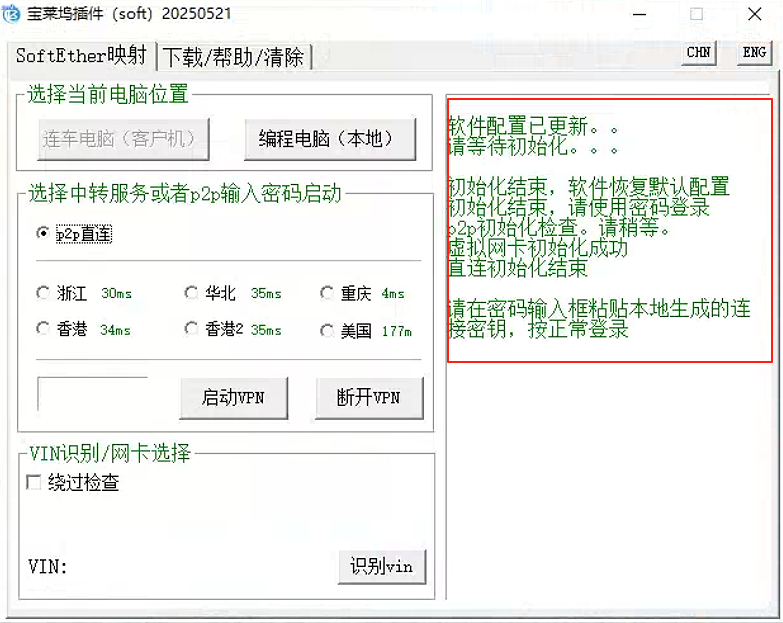Click the 宝莱坞插件 app icon in title bar
The height and width of the screenshot is (623, 783).
(14, 15)
